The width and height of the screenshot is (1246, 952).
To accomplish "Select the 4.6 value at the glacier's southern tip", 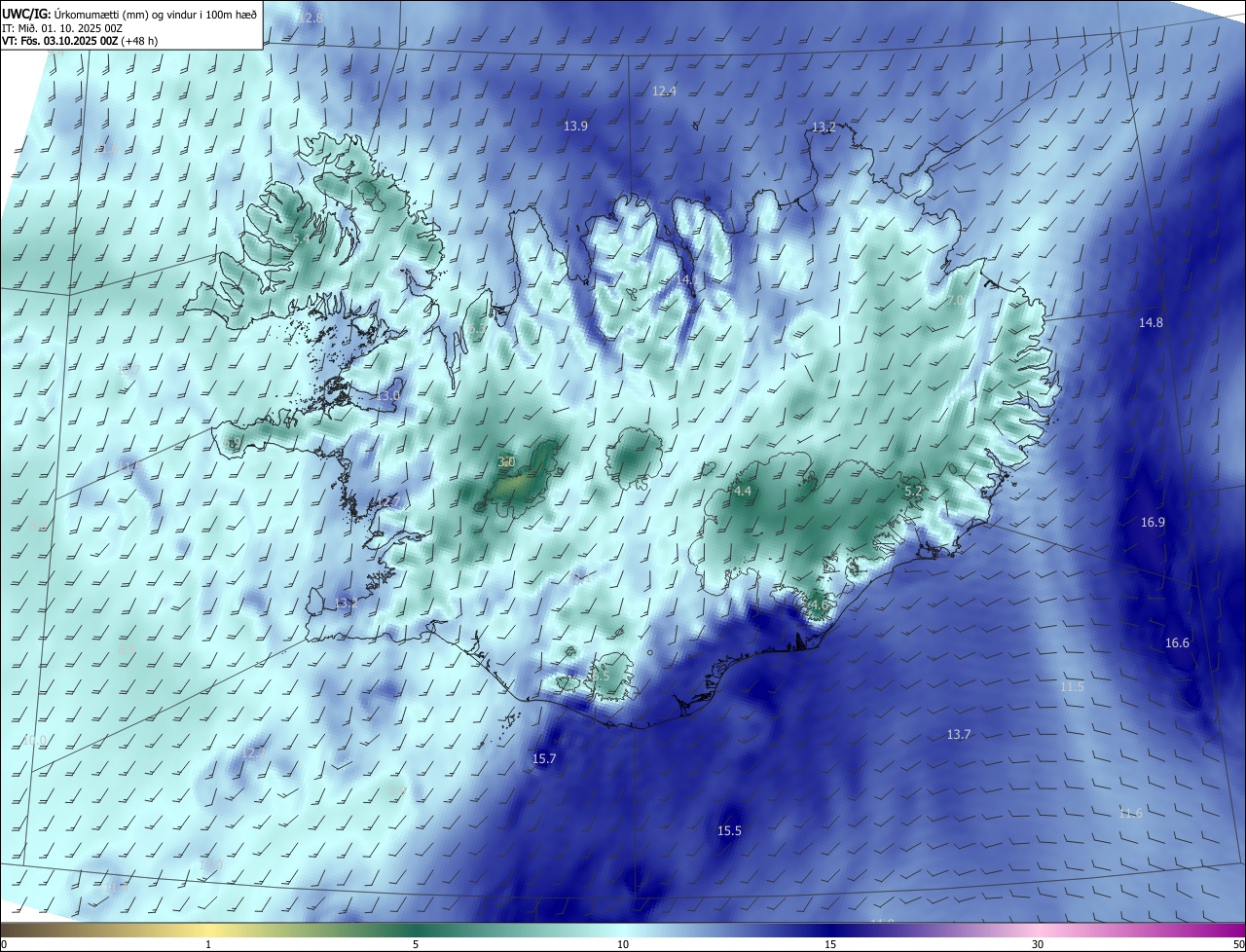I will 818,605.
